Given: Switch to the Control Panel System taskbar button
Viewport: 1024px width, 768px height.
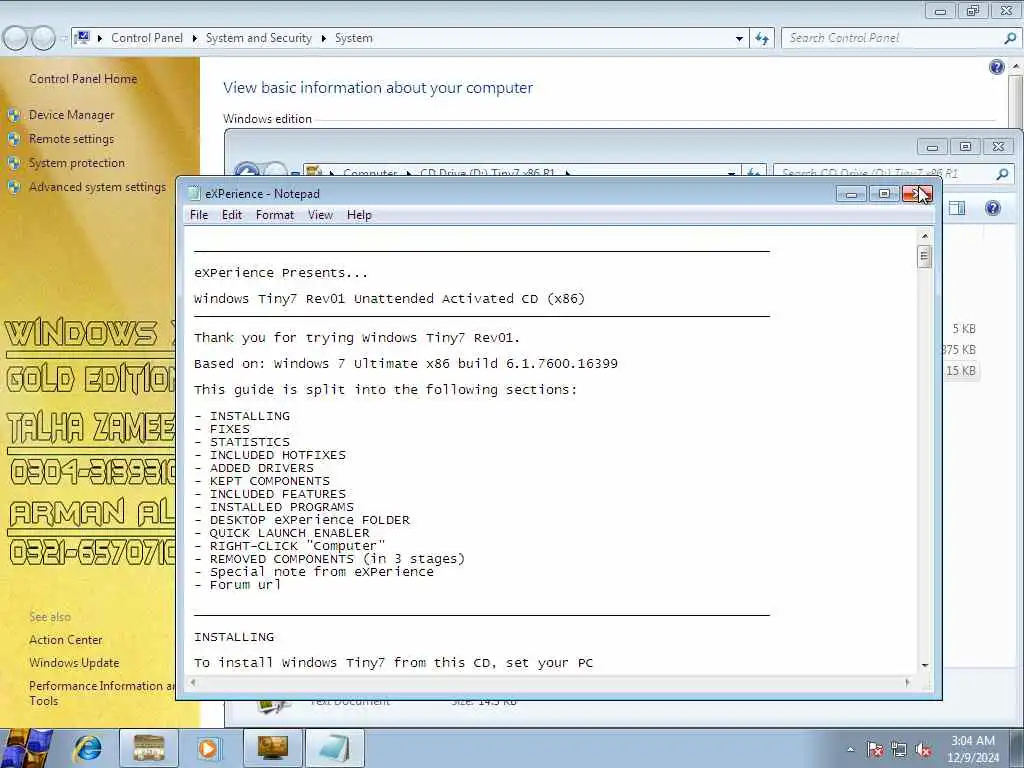Looking at the screenshot, I should pos(272,748).
